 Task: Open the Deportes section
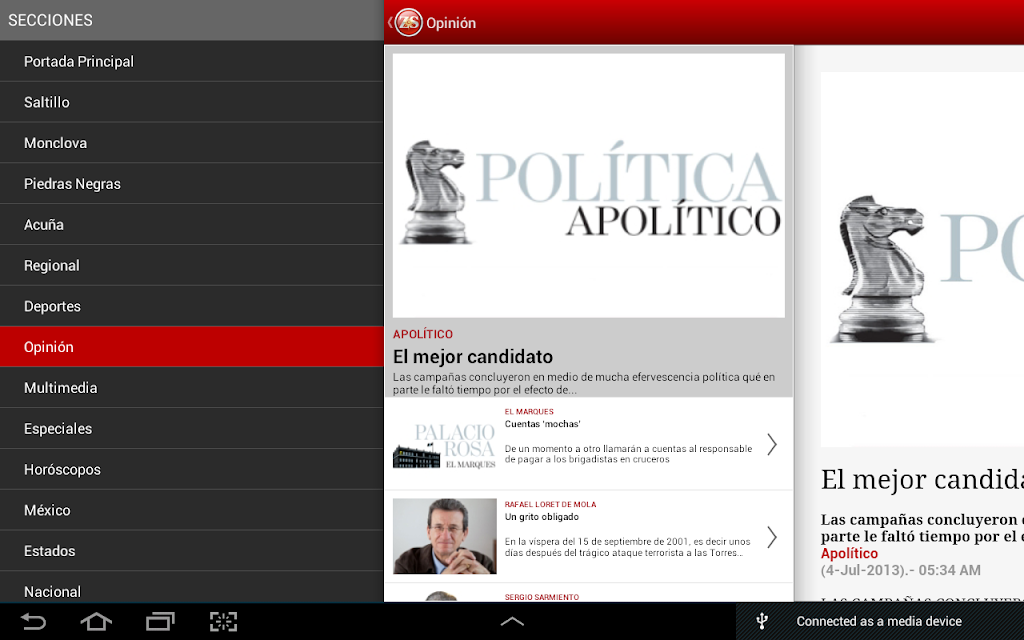[x=191, y=306]
